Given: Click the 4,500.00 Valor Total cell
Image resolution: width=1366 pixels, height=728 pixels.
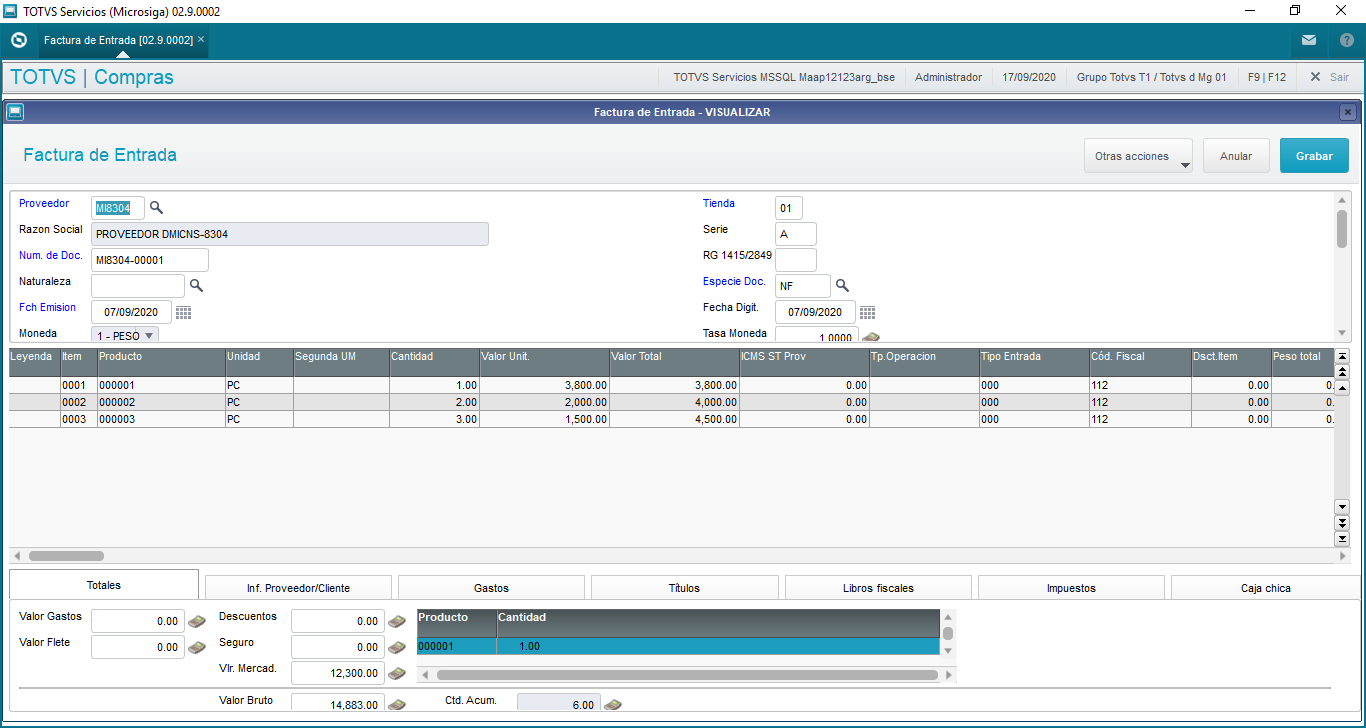Looking at the screenshot, I should [x=675, y=419].
